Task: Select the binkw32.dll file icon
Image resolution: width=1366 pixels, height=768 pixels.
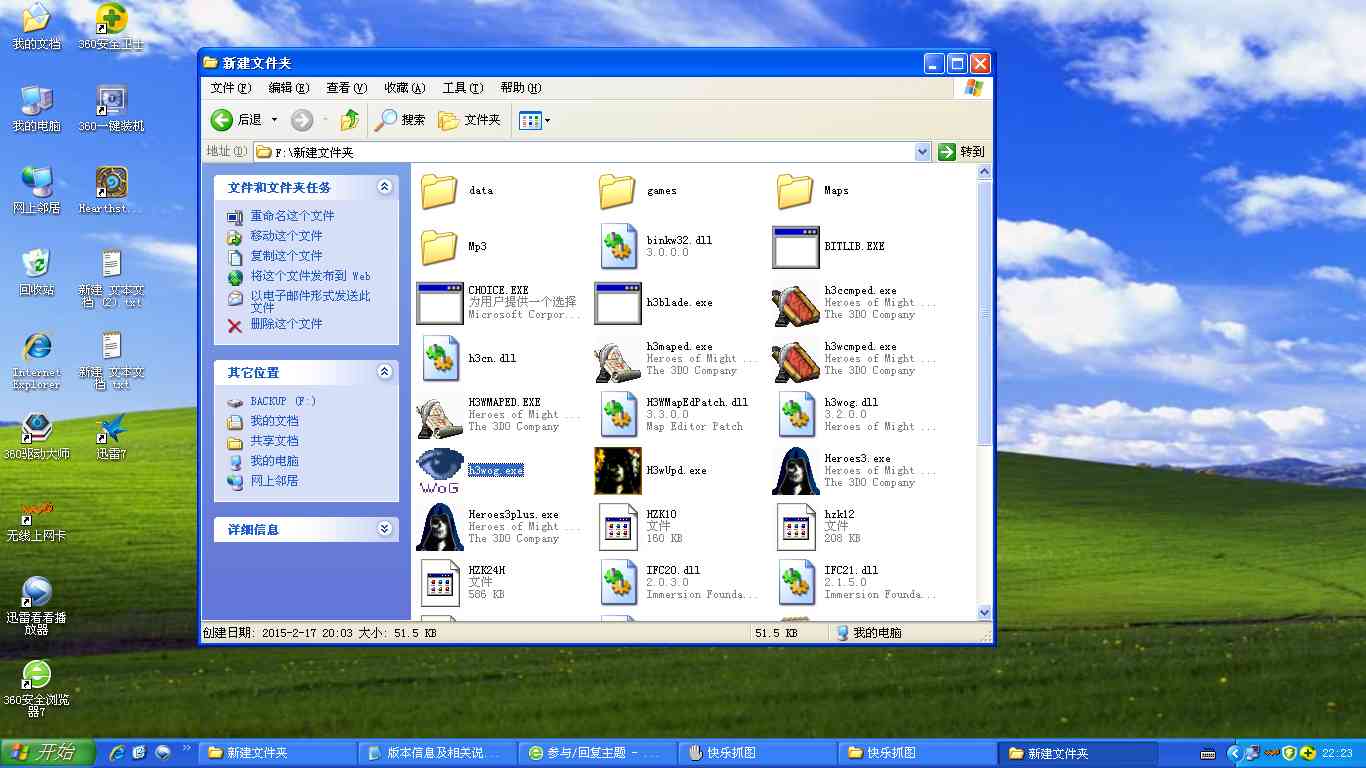Action: point(619,247)
